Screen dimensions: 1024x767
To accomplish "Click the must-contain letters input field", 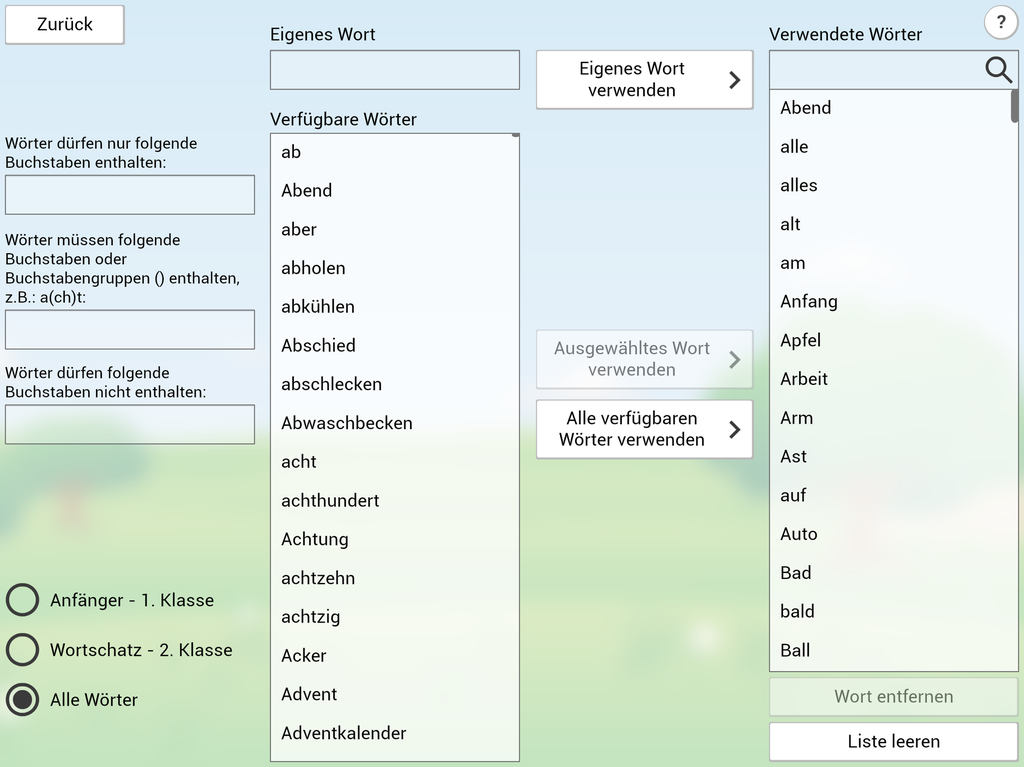I will (x=130, y=329).
